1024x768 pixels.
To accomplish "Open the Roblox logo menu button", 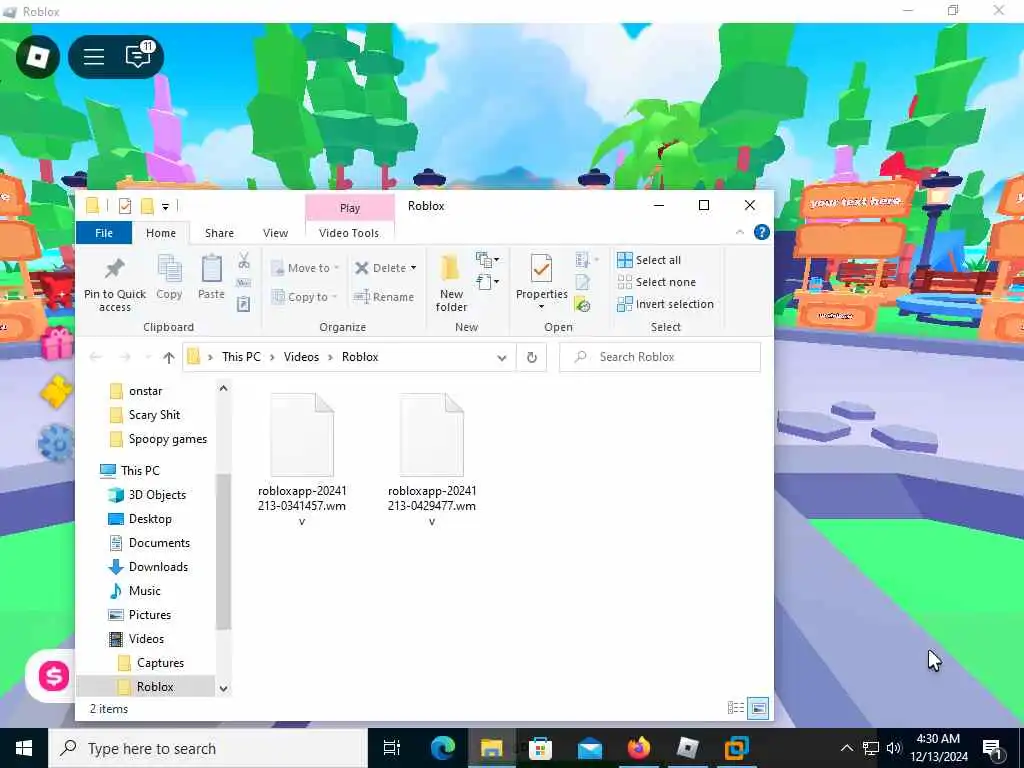I will pyautogui.click(x=37, y=57).
